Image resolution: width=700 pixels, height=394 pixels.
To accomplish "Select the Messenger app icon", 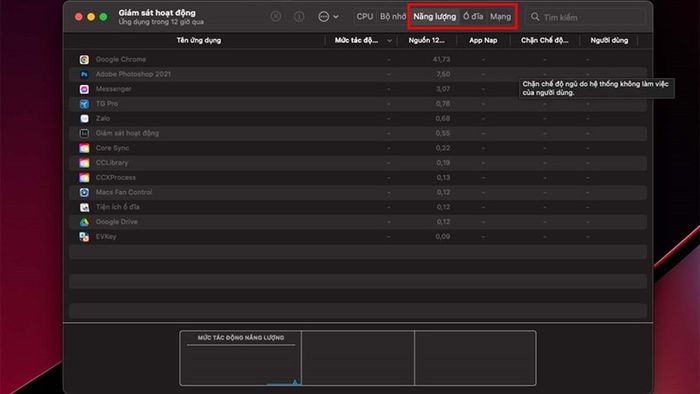I will click(x=84, y=89).
